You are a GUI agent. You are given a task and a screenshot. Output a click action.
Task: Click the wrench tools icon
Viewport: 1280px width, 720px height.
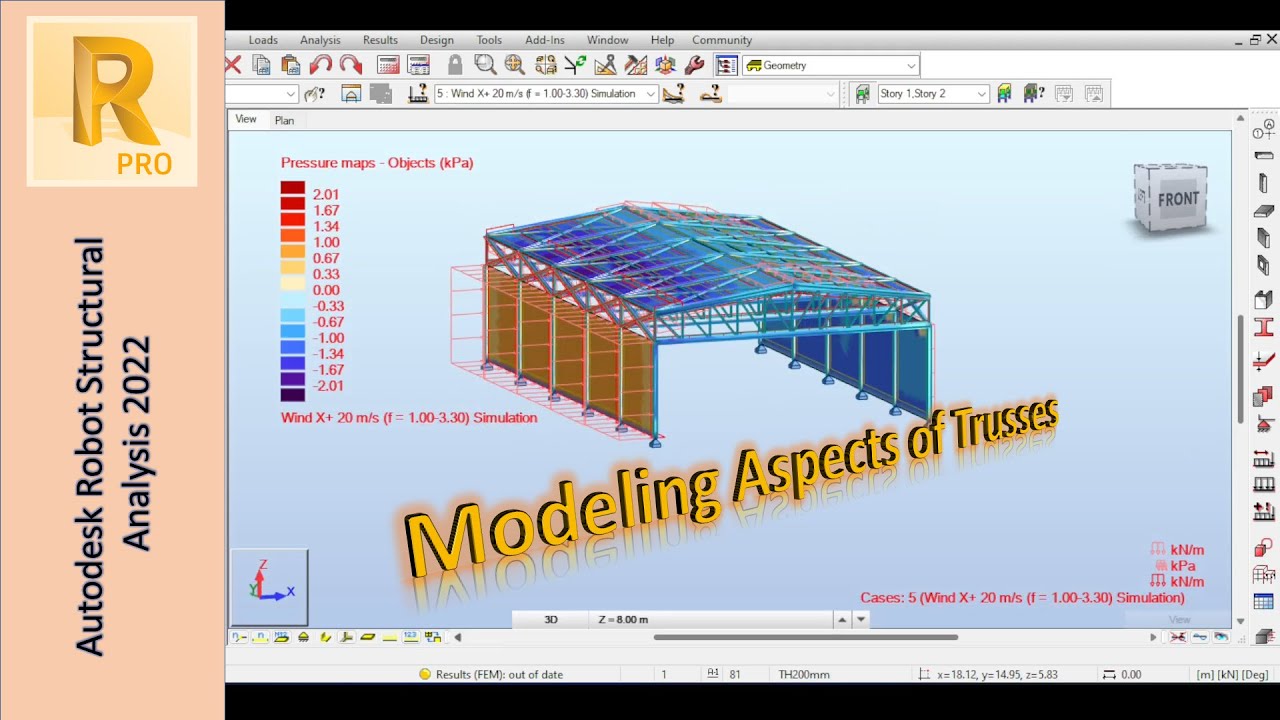pyautogui.click(x=695, y=65)
